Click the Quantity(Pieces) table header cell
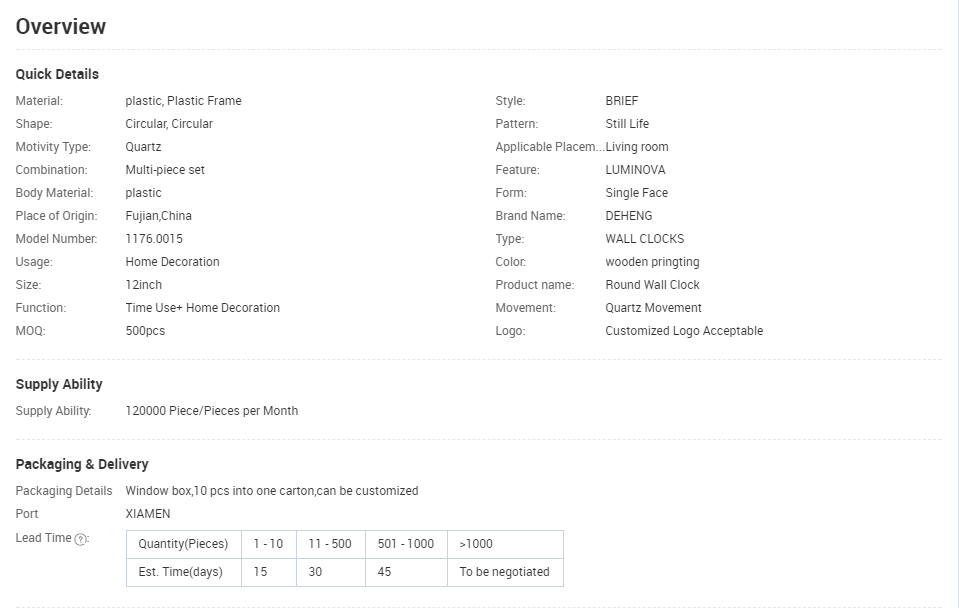The height and width of the screenshot is (608, 959). point(183,544)
